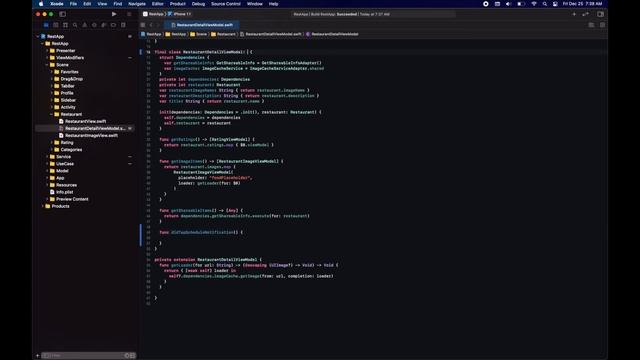Add an editor on the right

click(602, 25)
